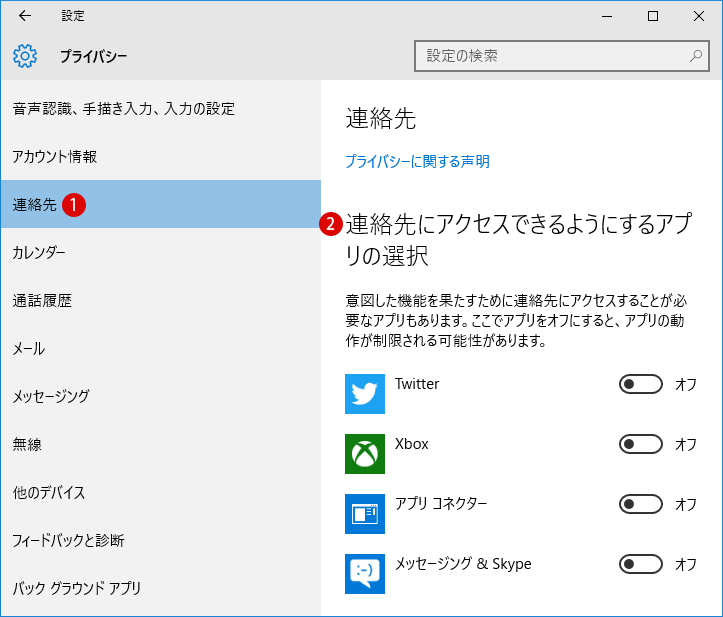Select 連絡先 in the sidebar
The width and height of the screenshot is (723, 617).
coord(160,204)
